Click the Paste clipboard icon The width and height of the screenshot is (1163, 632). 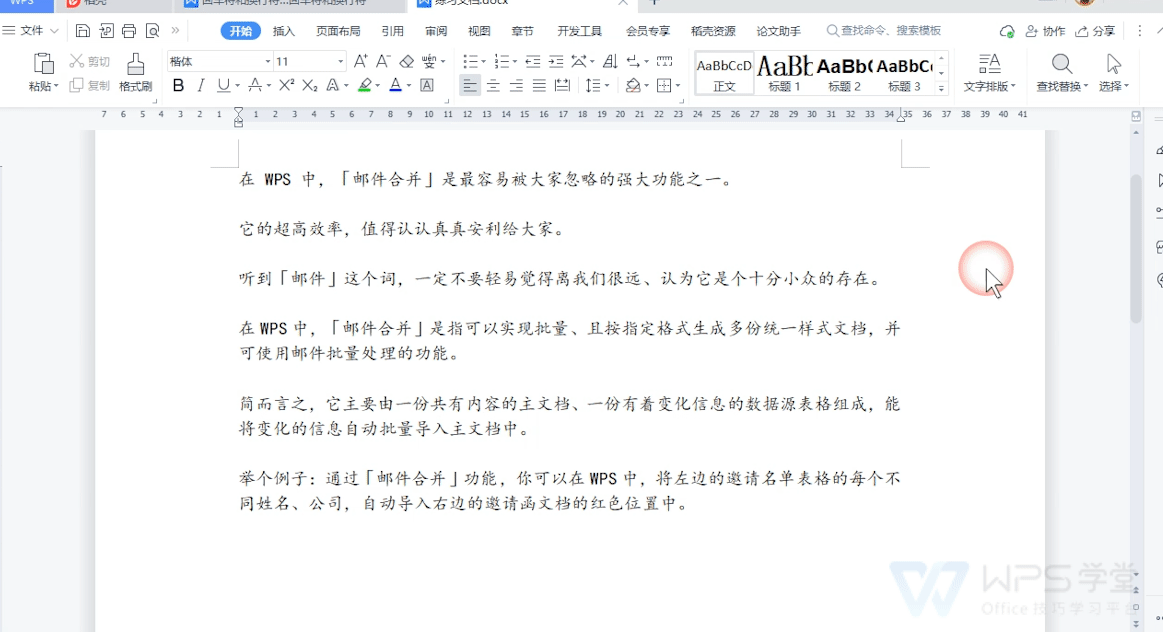tap(44, 64)
